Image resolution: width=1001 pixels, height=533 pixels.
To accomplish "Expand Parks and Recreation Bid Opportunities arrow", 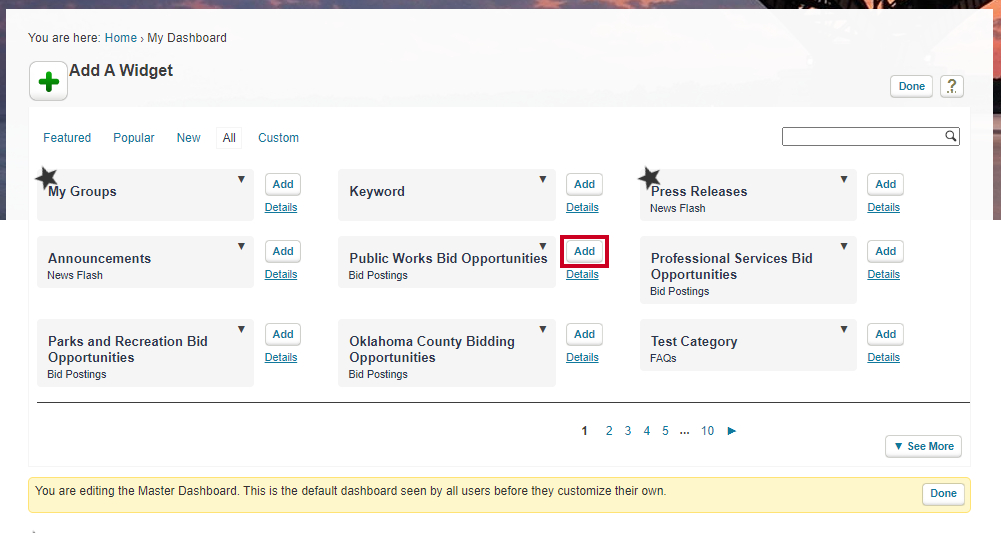I will coord(241,329).
